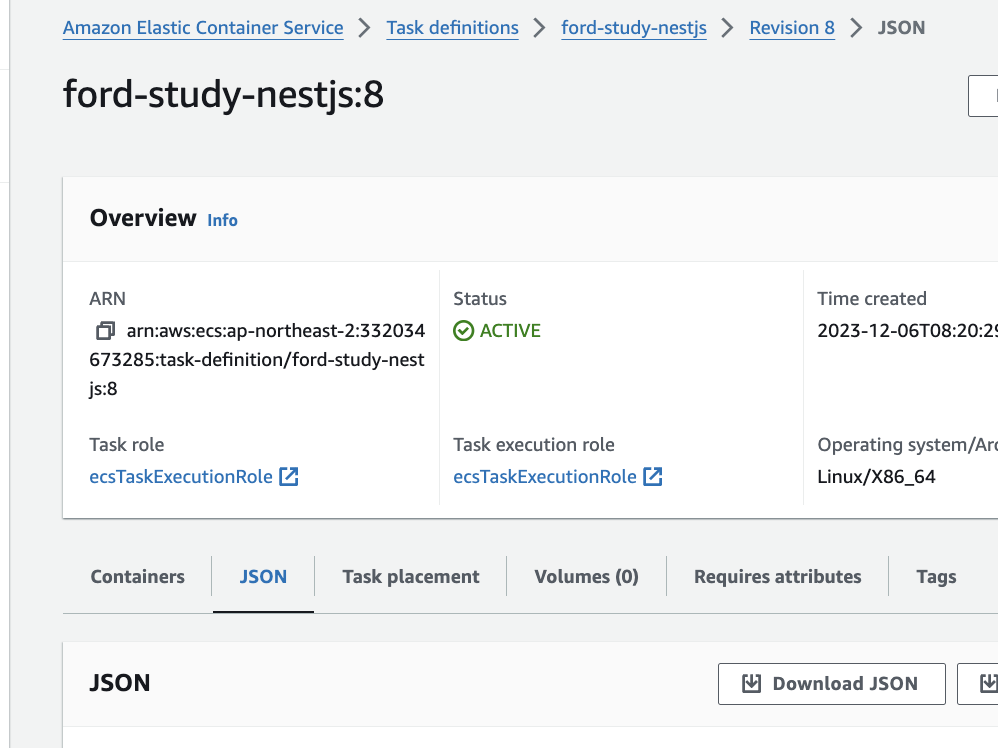This screenshot has height=748, width=998.
Task: Go to Amazon Elastic Container Service breadcrumb
Action: coord(203,28)
